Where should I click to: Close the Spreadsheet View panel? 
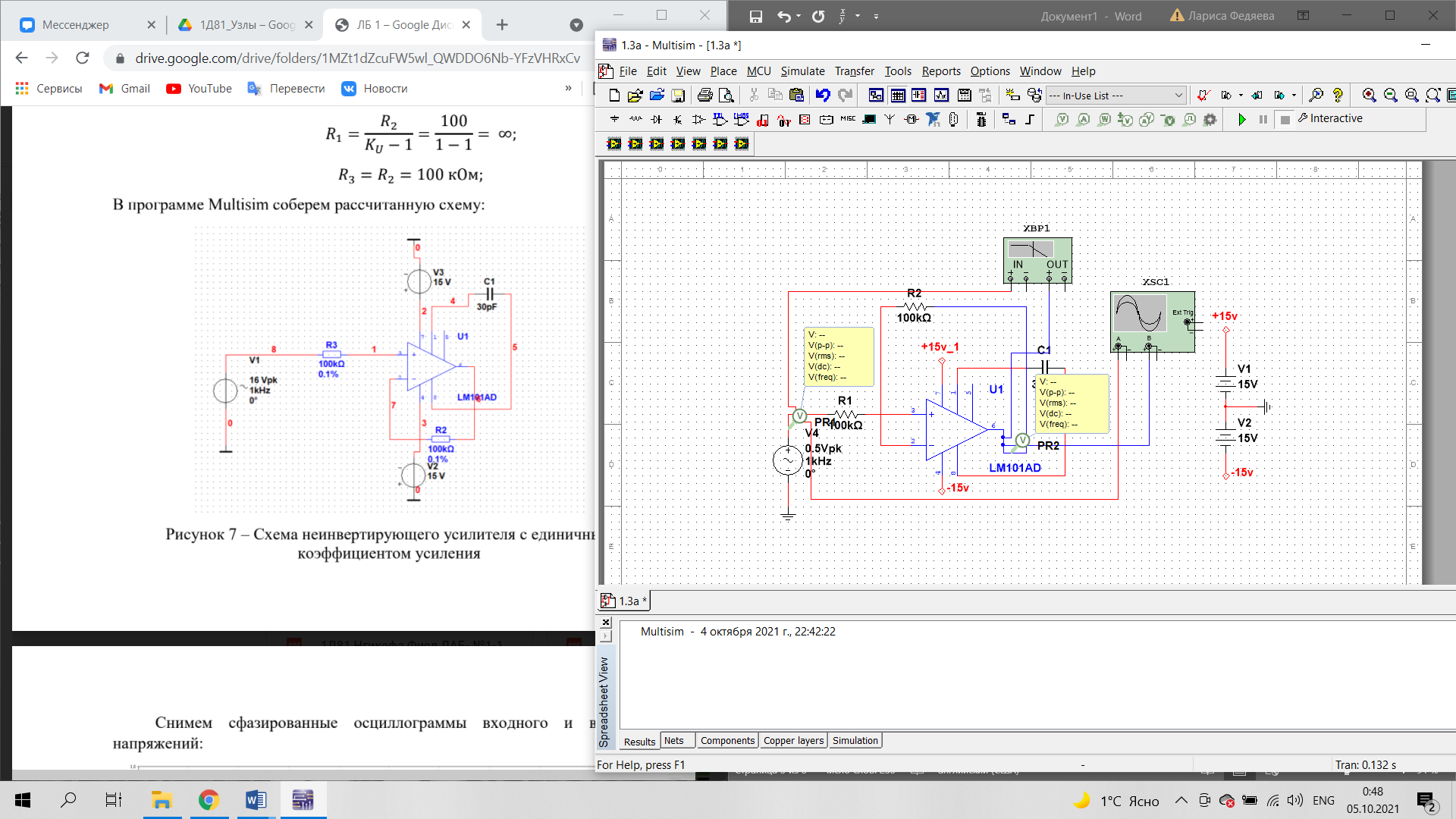coord(606,623)
